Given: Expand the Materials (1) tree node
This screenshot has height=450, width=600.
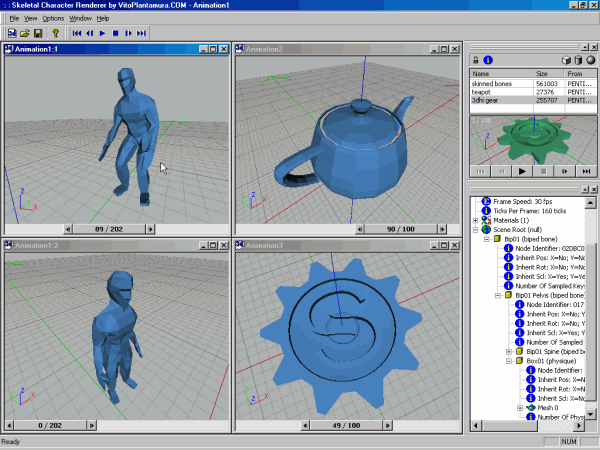Looking at the screenshot, I should 476,220.
